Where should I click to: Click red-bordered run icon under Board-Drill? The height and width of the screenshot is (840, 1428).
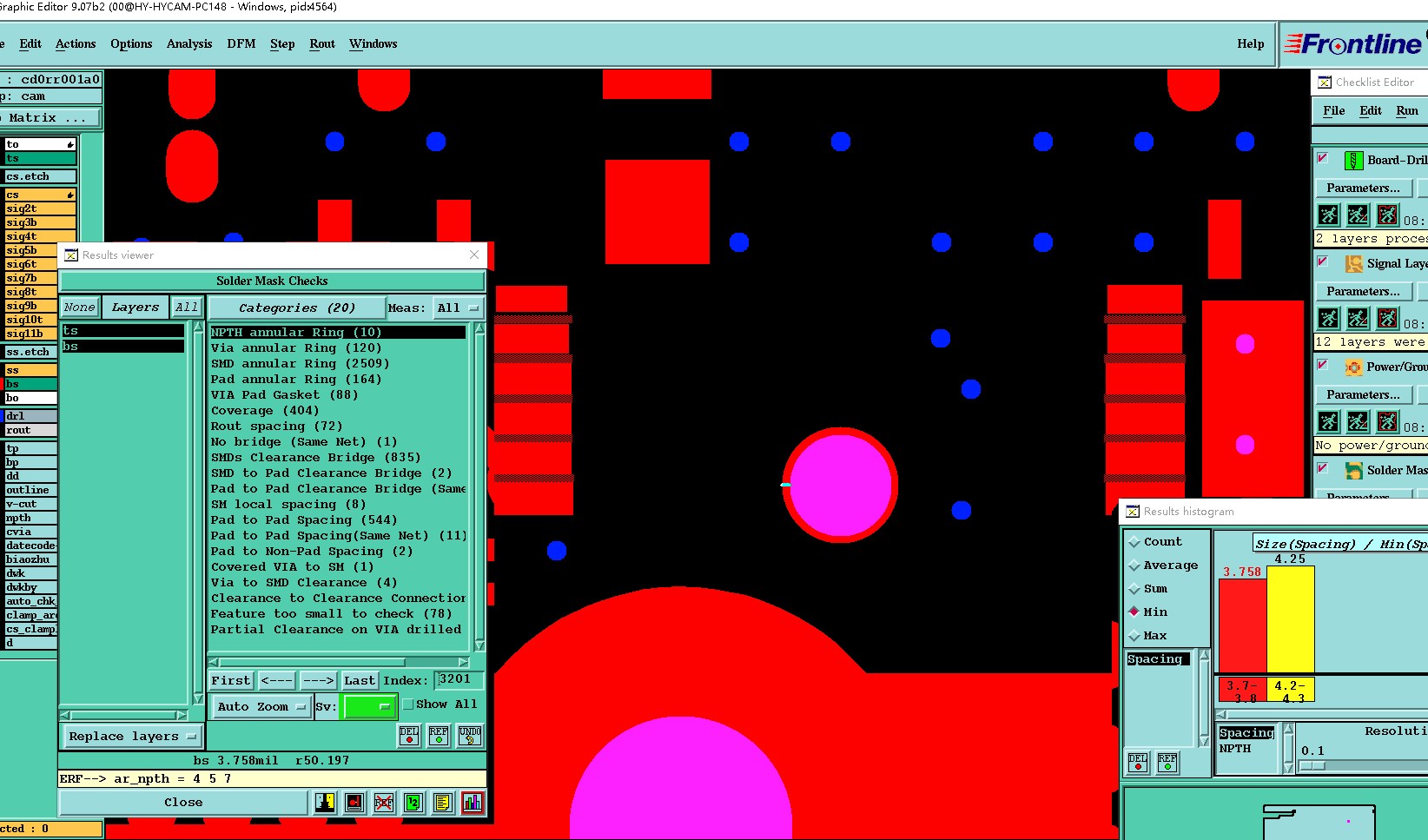(x=1388, y=215)
